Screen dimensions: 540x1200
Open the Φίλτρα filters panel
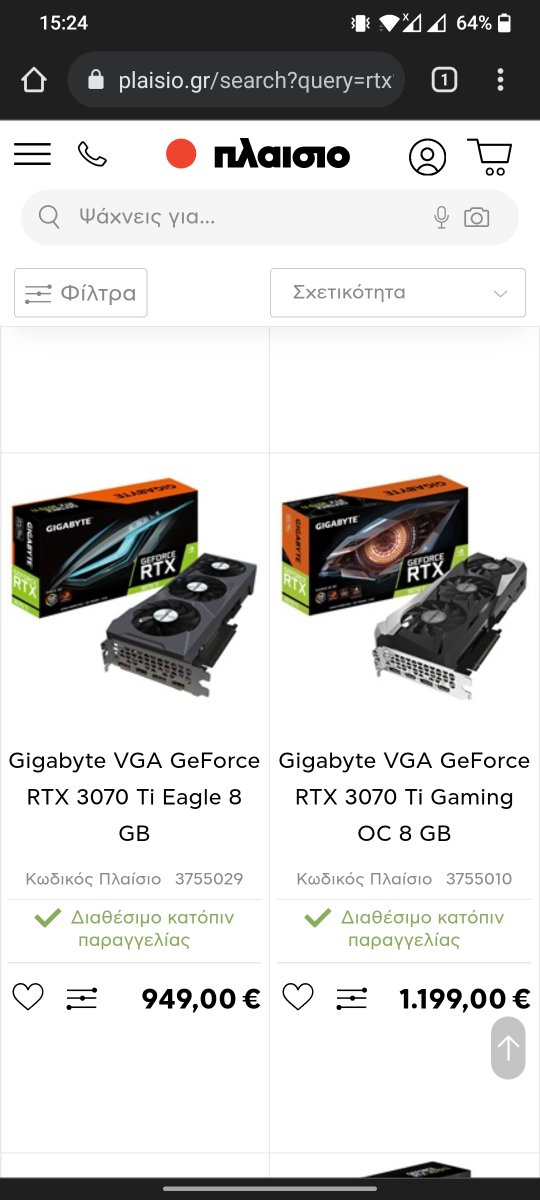tap(81, 293)
